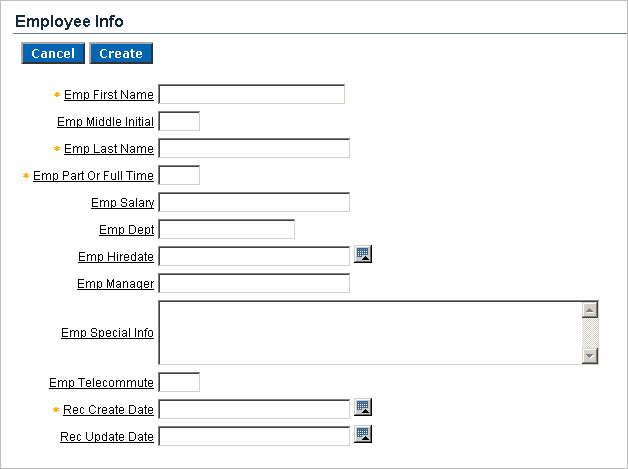Click the Emp Hiredate label link
628x469 pixels.
pos(116,257)
